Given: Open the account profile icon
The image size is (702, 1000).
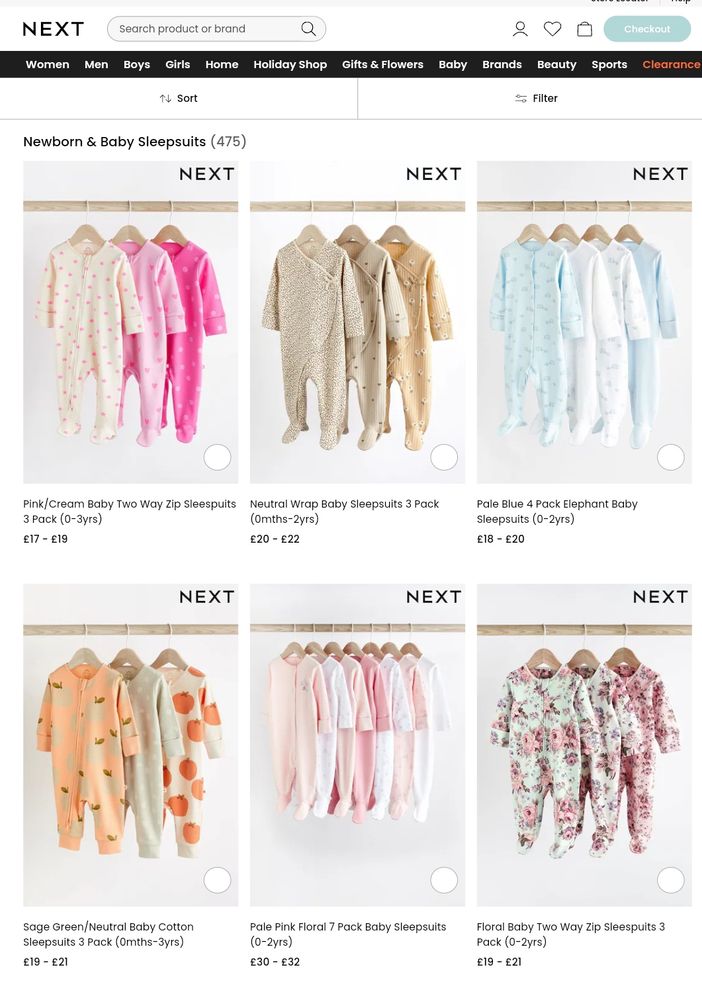Looking at the screenshot, I should (520, 29).
